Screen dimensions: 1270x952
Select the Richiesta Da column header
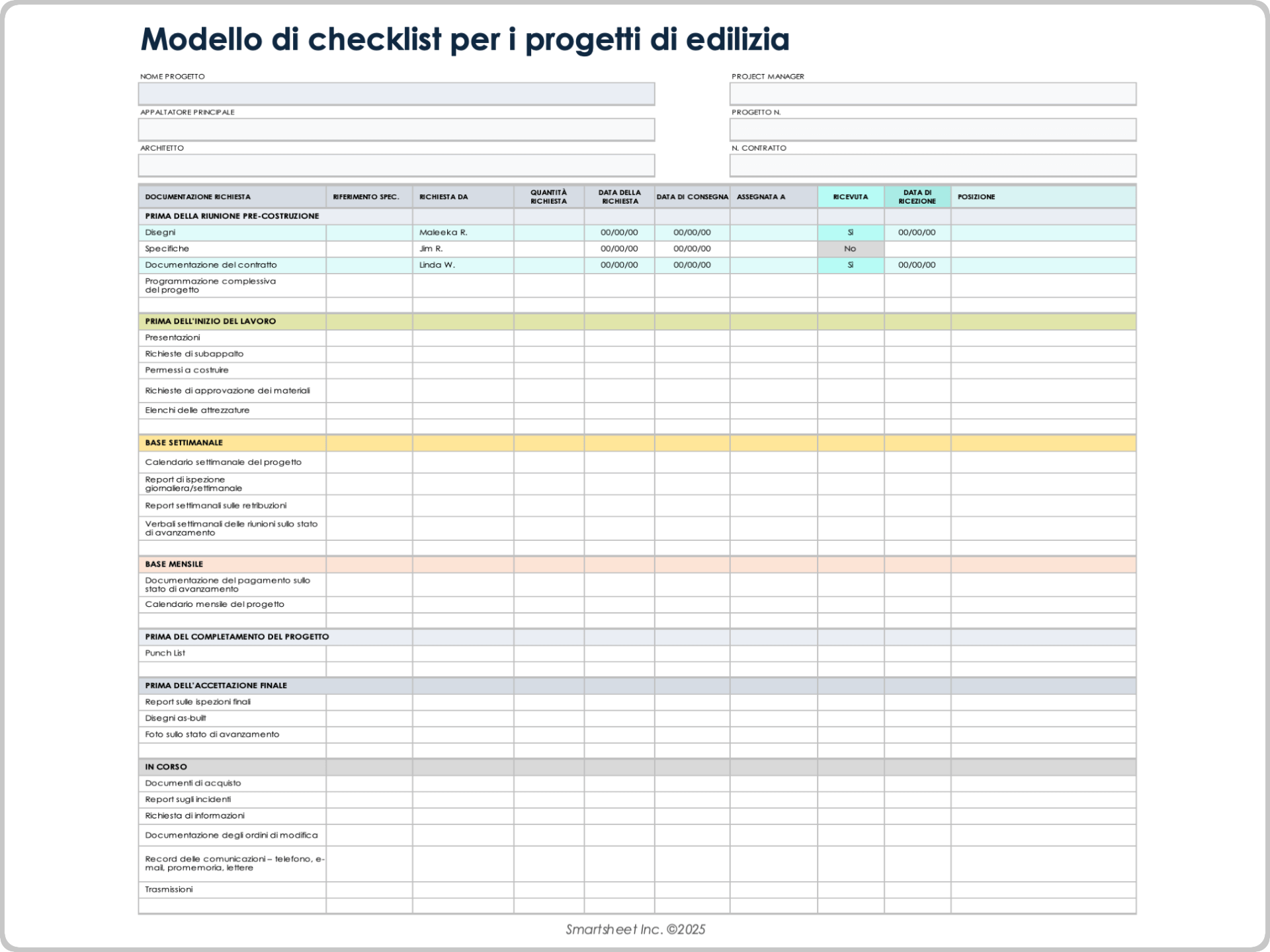point(463,197)
